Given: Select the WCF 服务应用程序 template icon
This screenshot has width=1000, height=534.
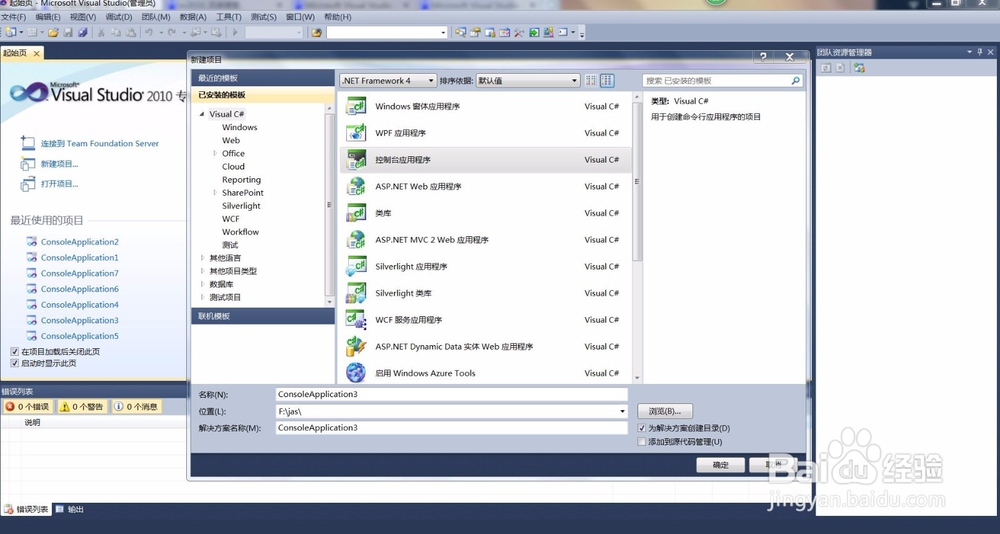Looking at the screenshot, I should [356, 320].
